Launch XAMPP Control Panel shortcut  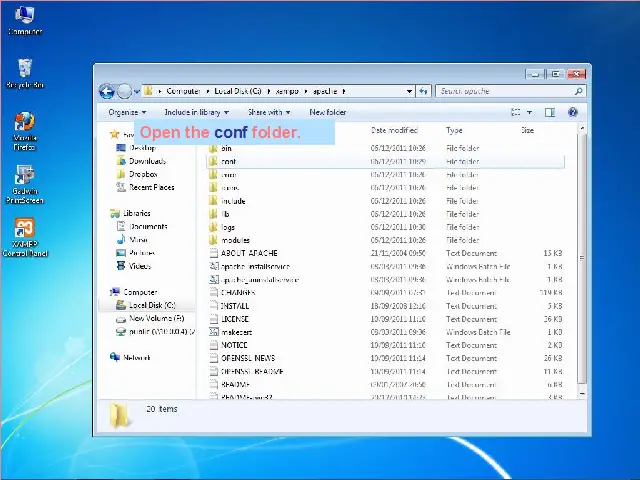(x=25, y=238)
